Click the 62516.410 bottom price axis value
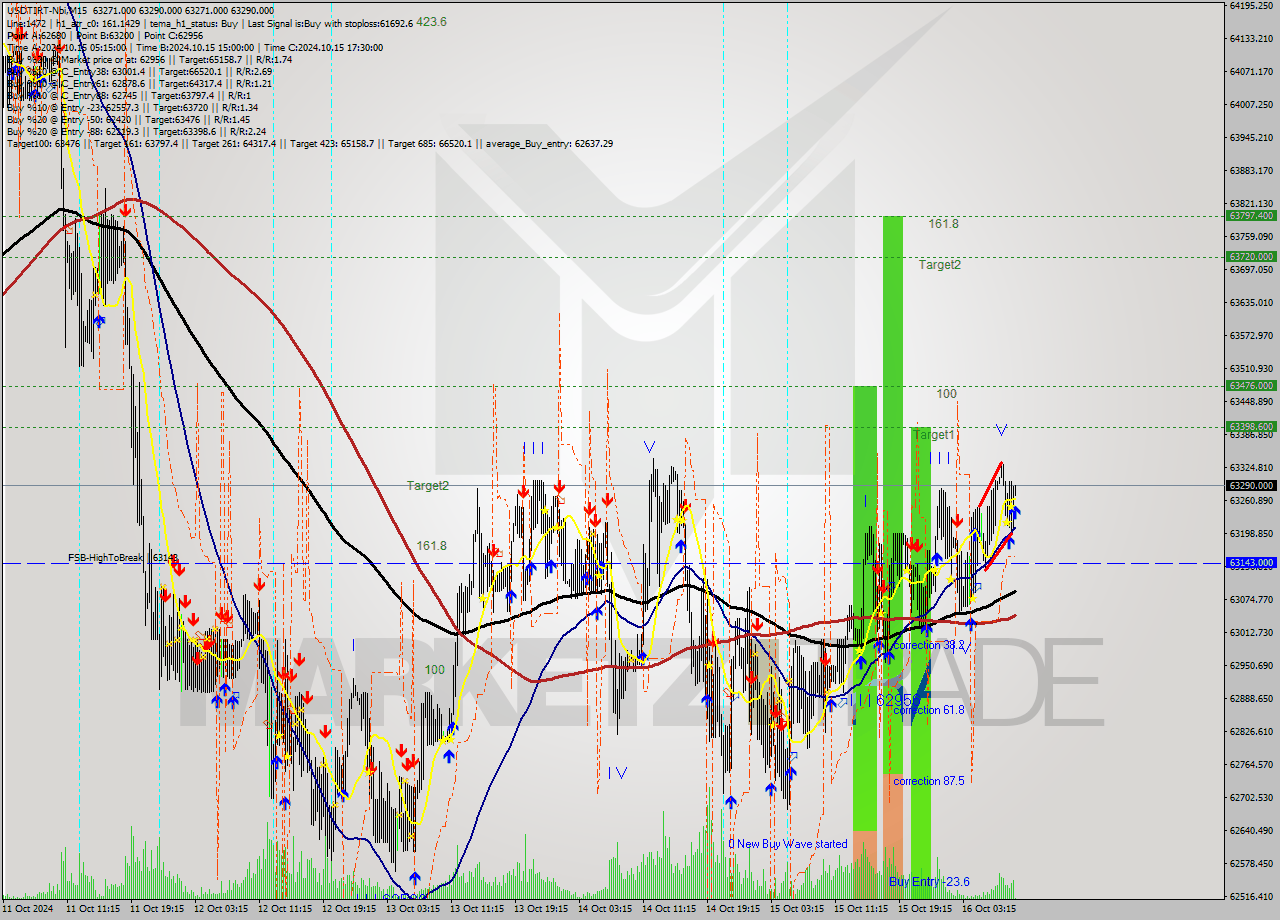This screenshot has height=920, width=1280. pos(1250,896)
